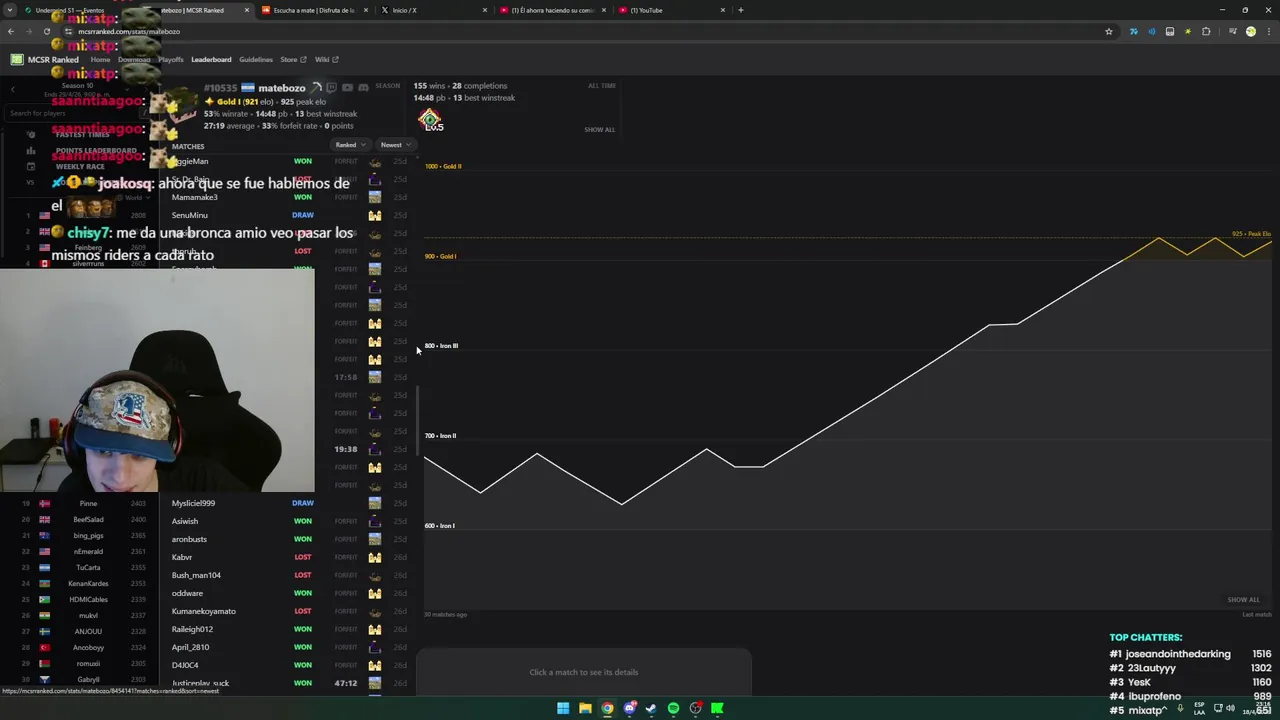
Task: Click the pickaxe icon next to matebozo
Action: coord(316,87)
